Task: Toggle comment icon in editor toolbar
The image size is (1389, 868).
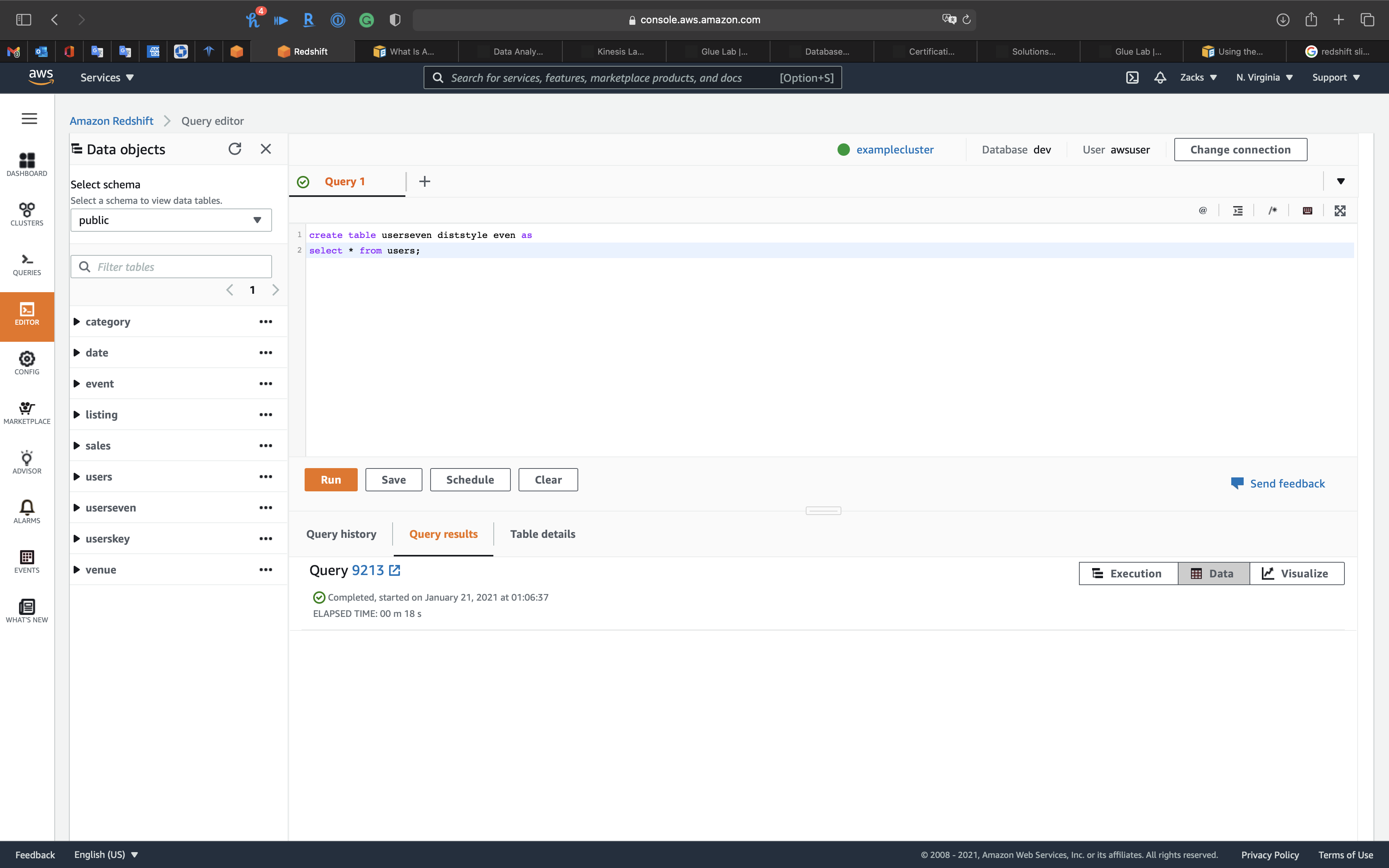Action: (1272, 211)
